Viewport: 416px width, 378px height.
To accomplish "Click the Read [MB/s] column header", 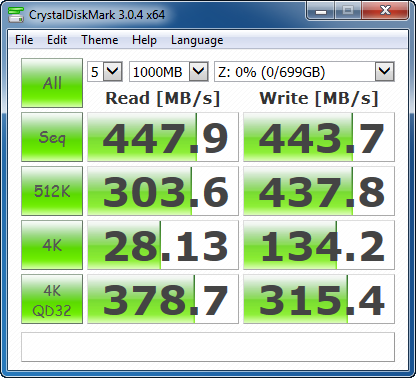I will point(163,98).
